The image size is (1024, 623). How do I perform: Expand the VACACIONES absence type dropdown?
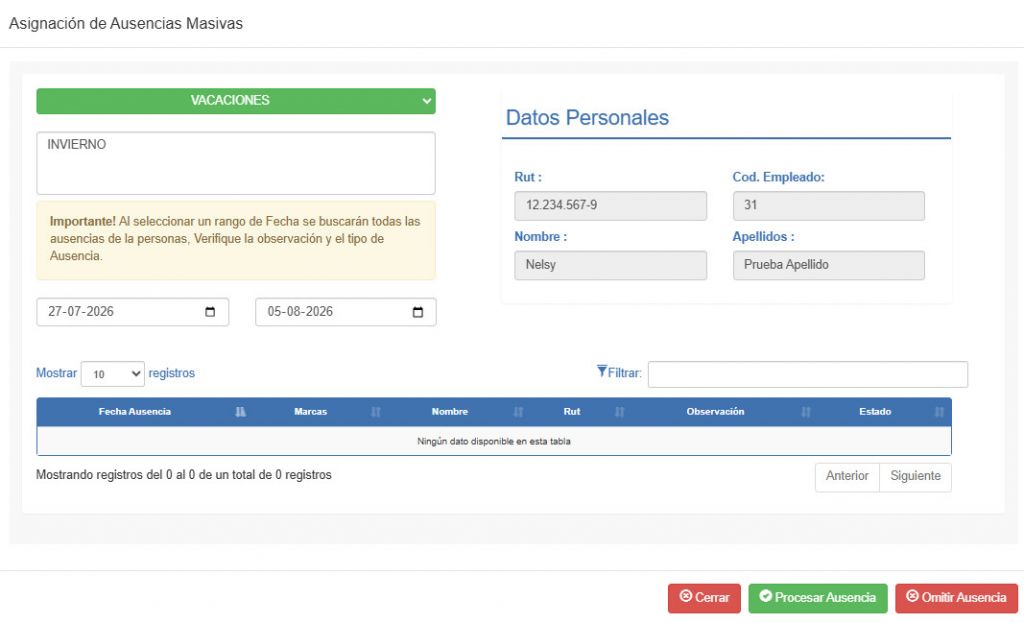tap(236, 101)
